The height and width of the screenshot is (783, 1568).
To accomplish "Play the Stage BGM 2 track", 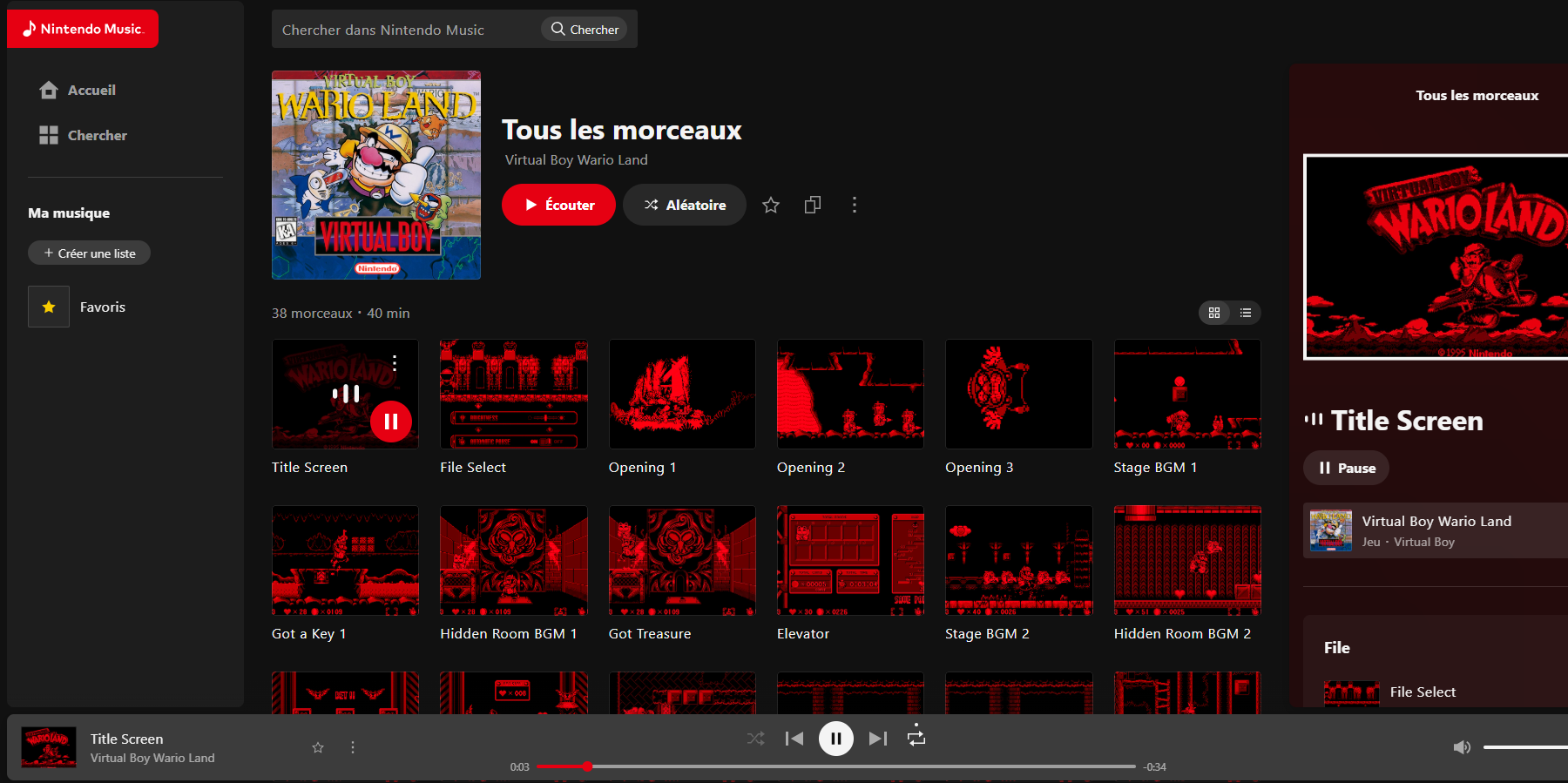I will click(x=1019, y=560).
